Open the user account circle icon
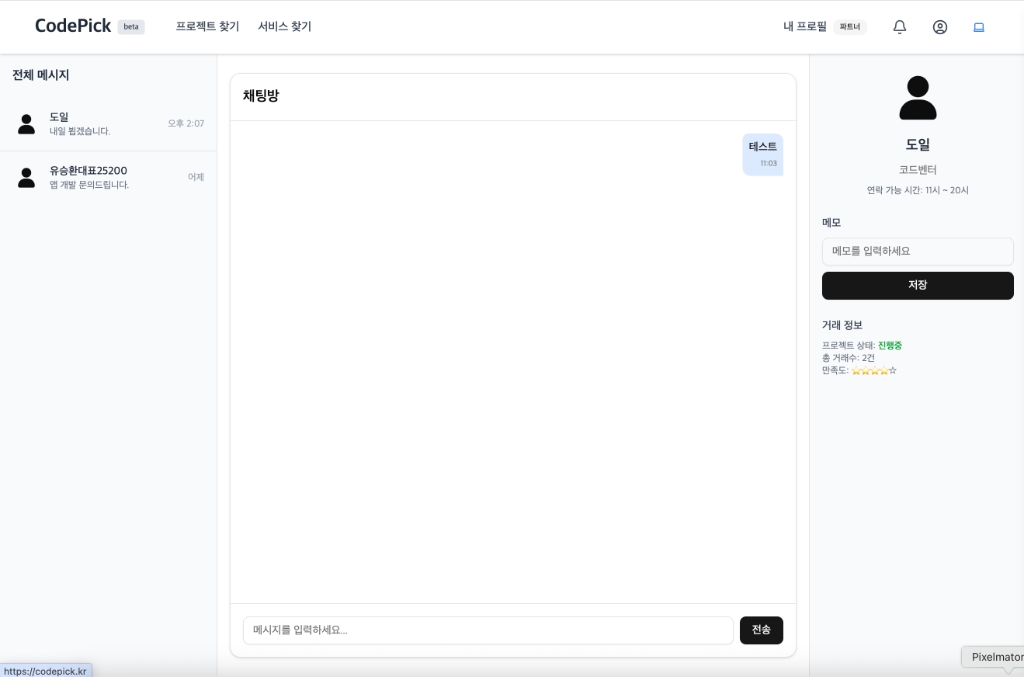This screenshot has width=1024, height=677. tap(940, 27)
